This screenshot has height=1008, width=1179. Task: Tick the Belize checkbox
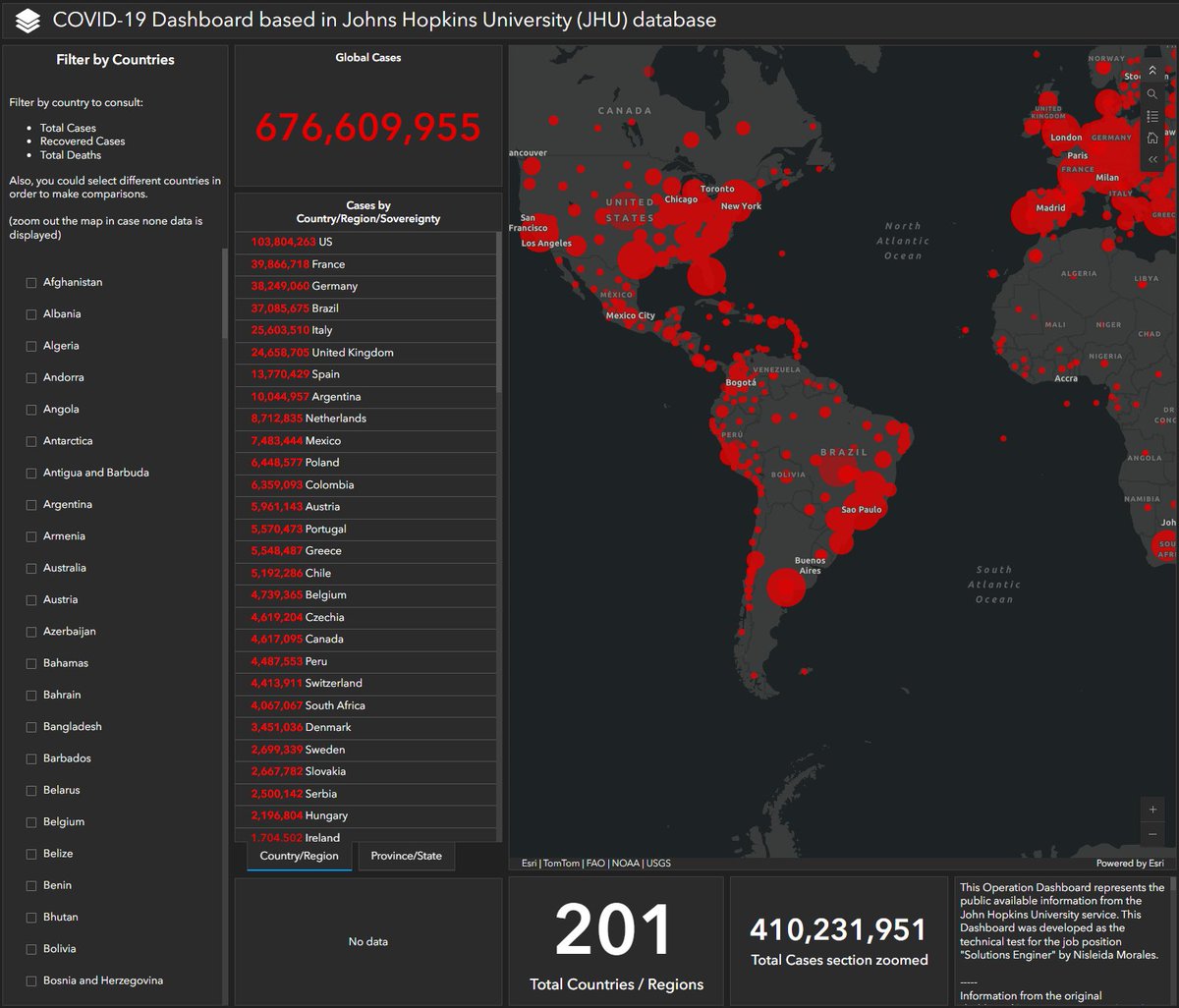tap(31, 855)
